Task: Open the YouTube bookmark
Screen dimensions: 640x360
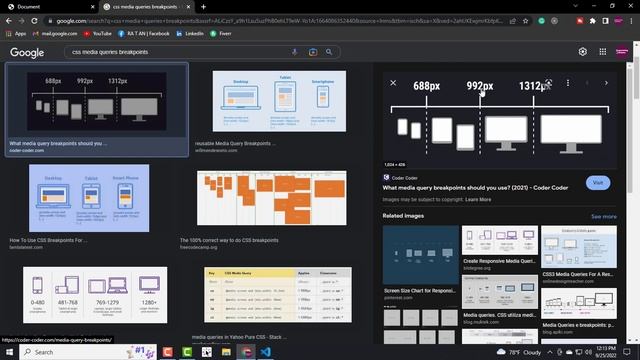Action: [x=98, y=33]
